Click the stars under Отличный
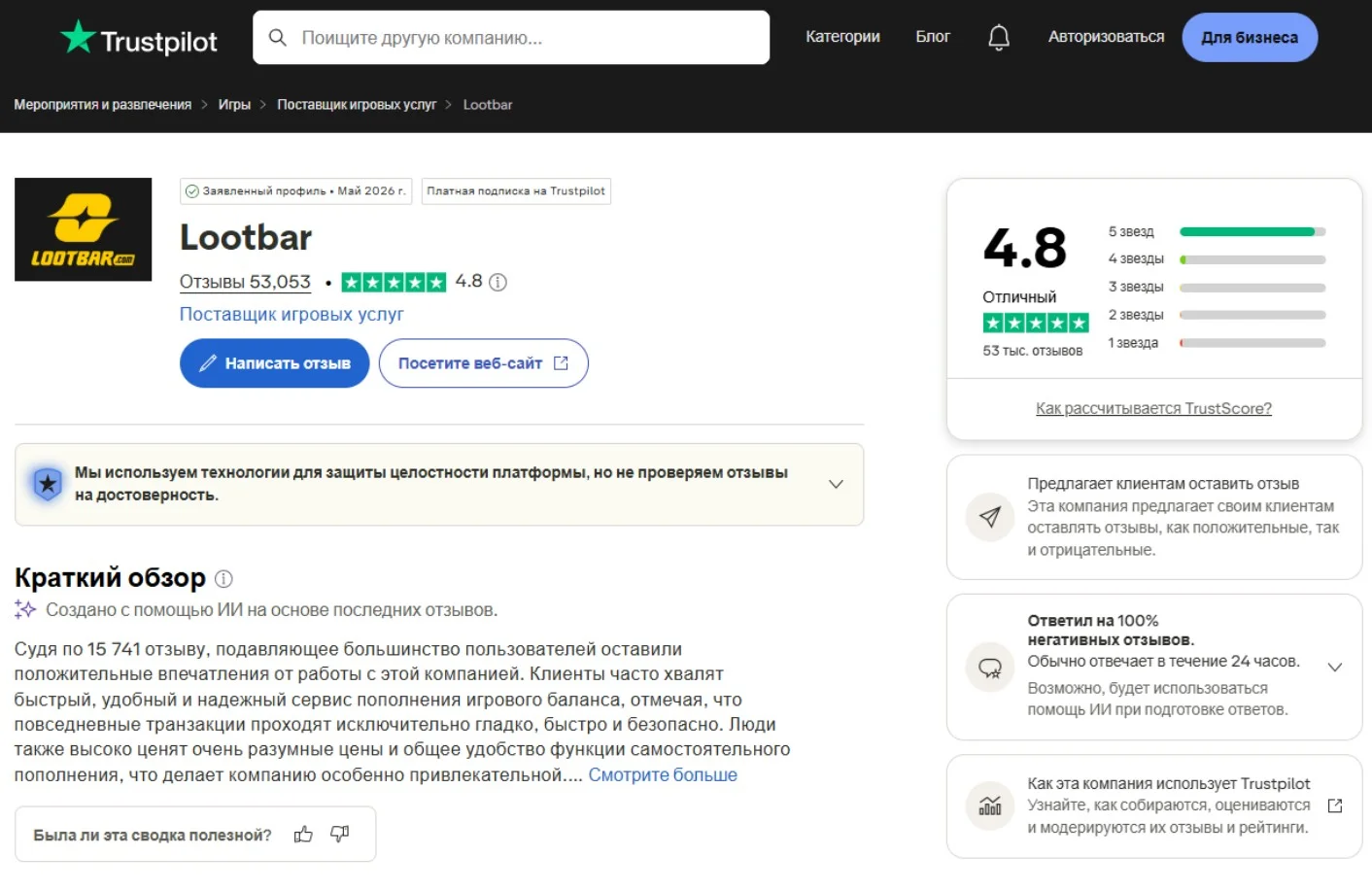The image size is (1372, 891). tap(1036, 323)
